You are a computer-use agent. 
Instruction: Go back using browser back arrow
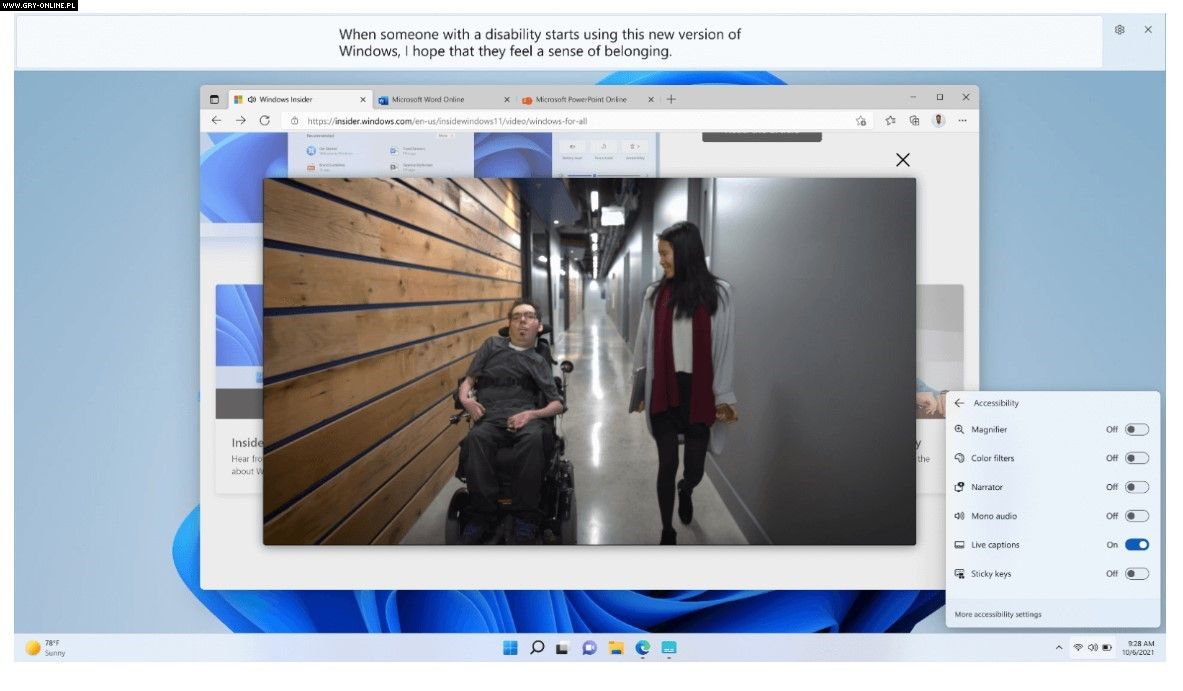pos(216,120)
